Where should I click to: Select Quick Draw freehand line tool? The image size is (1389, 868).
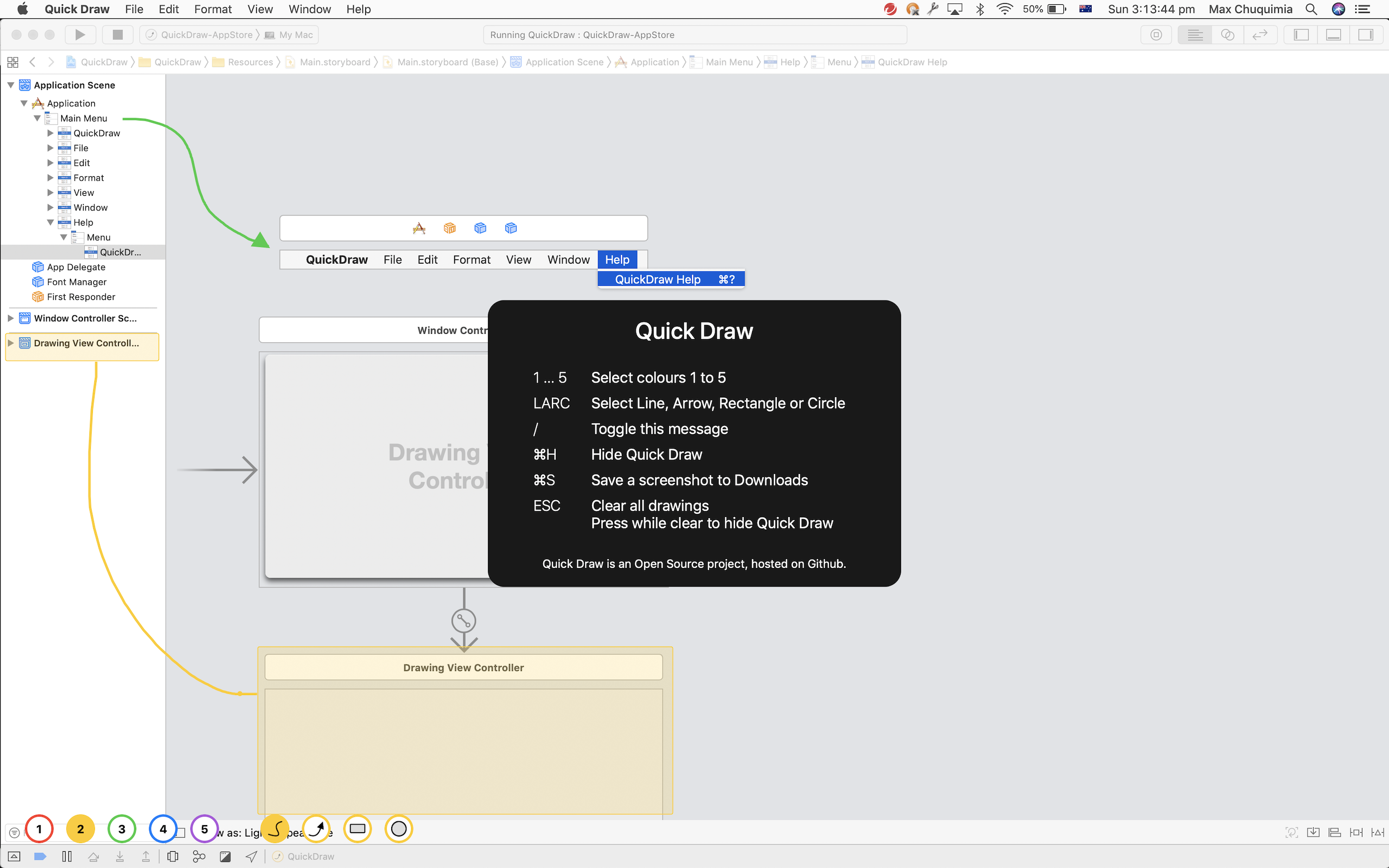coord(275,829)
